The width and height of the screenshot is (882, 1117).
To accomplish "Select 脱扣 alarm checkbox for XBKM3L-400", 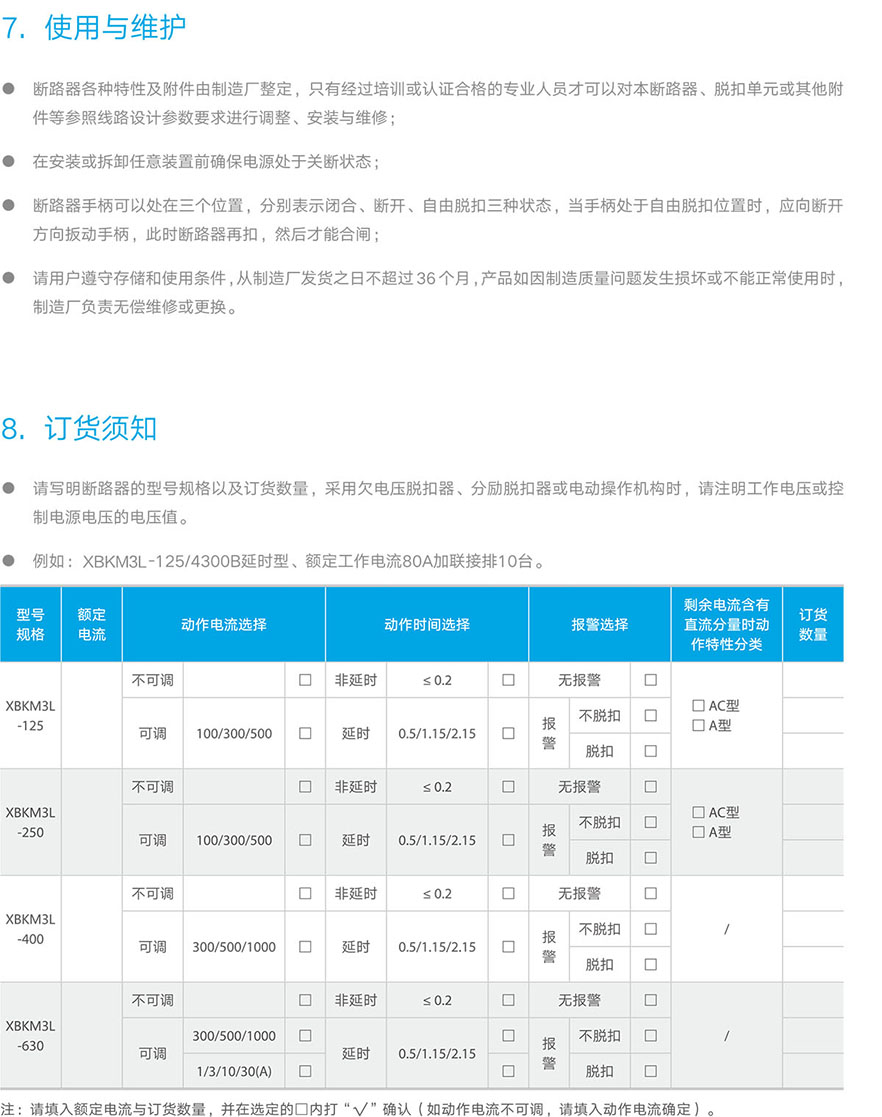I will point(651,964).
